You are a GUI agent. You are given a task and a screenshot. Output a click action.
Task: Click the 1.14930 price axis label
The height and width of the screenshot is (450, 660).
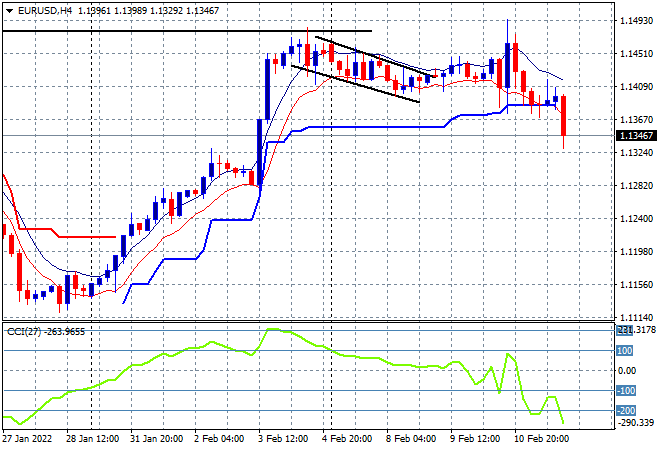pos(636,21)
